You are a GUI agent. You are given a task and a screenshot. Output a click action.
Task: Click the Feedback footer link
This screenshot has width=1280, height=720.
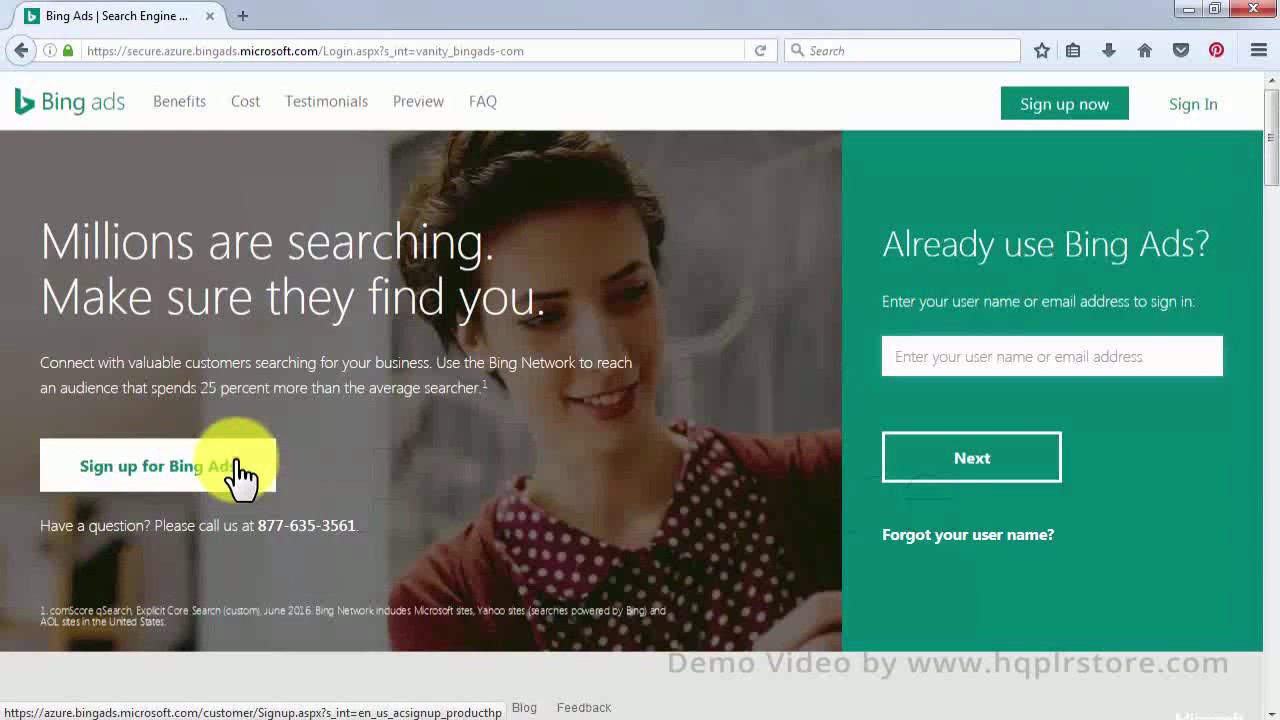[584, 708]
